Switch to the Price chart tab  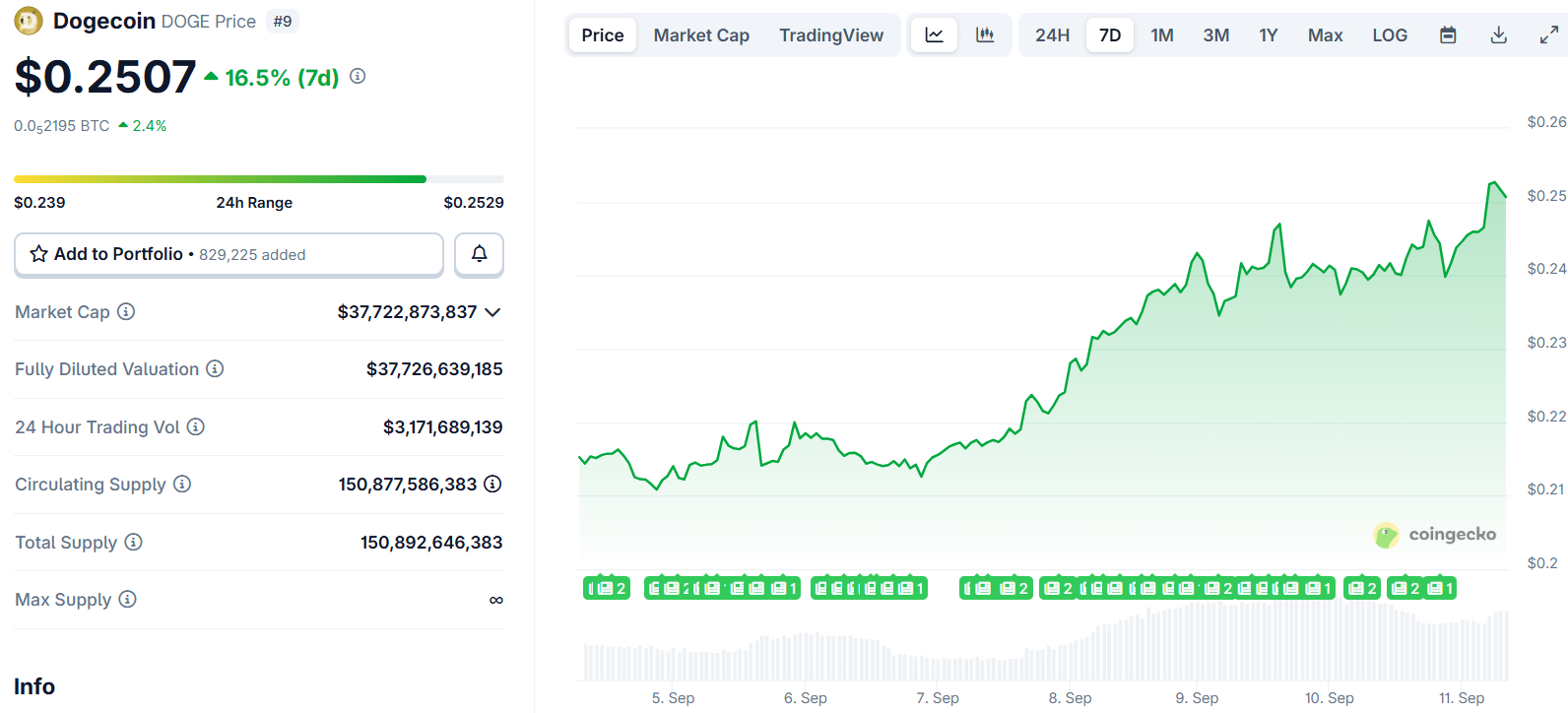(603, 35)
